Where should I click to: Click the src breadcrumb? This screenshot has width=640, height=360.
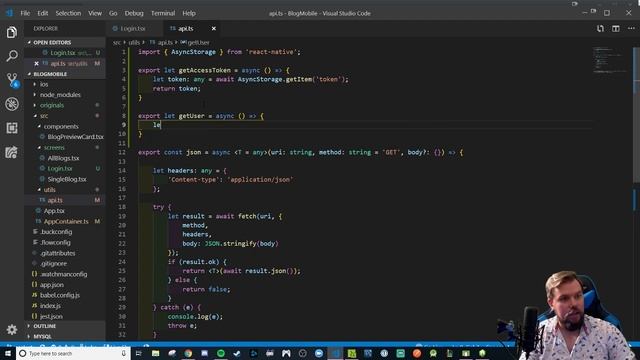(x=117, y=42)
